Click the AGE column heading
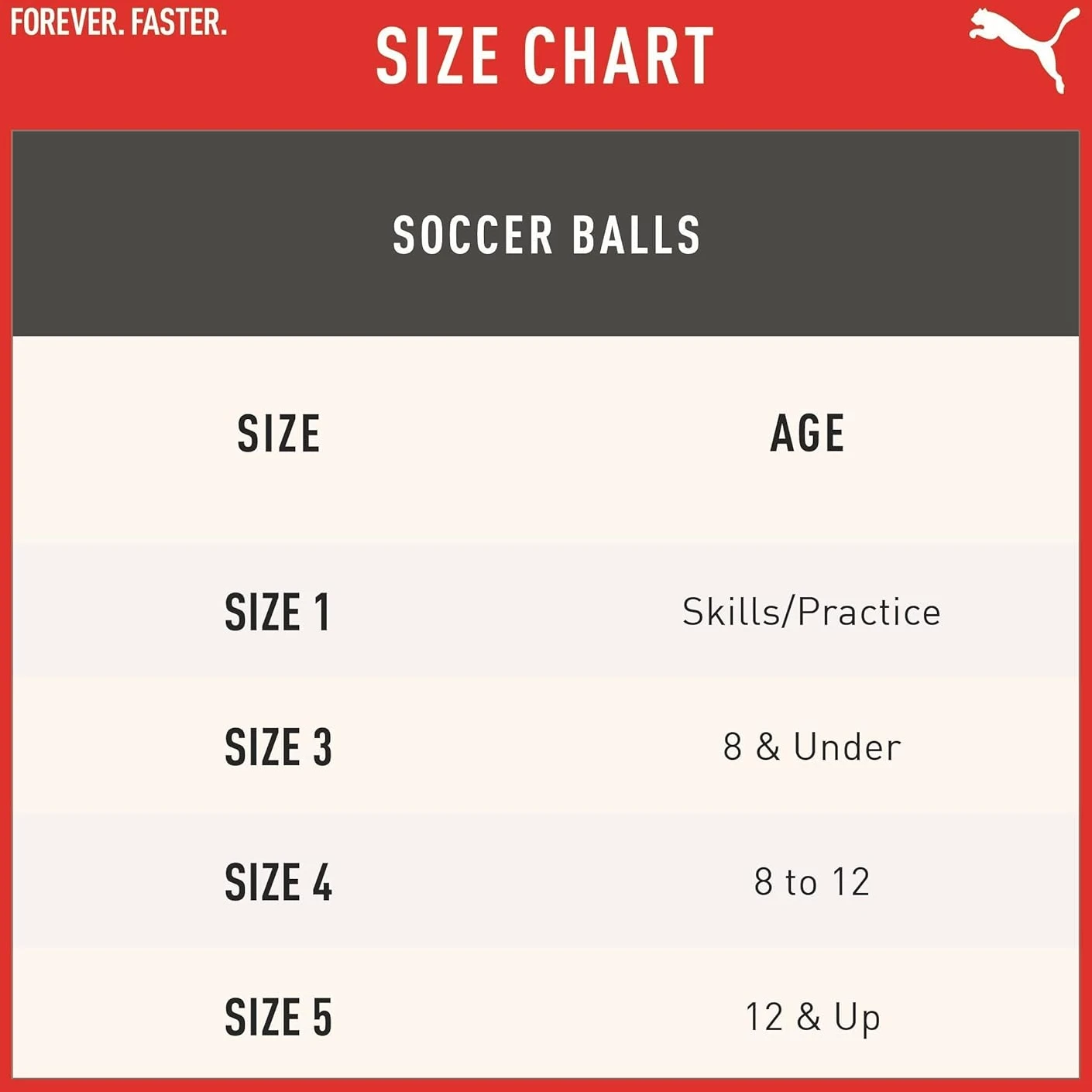This screenshot has height=1092, width=1092. [808, 434]
